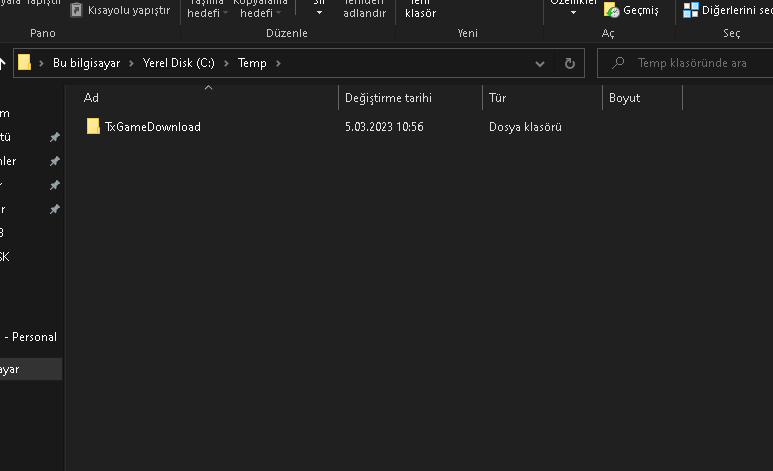Select the TxGameDownload folder icon
773x471 pixels.
pyautogui.click(x=93, y=126)
